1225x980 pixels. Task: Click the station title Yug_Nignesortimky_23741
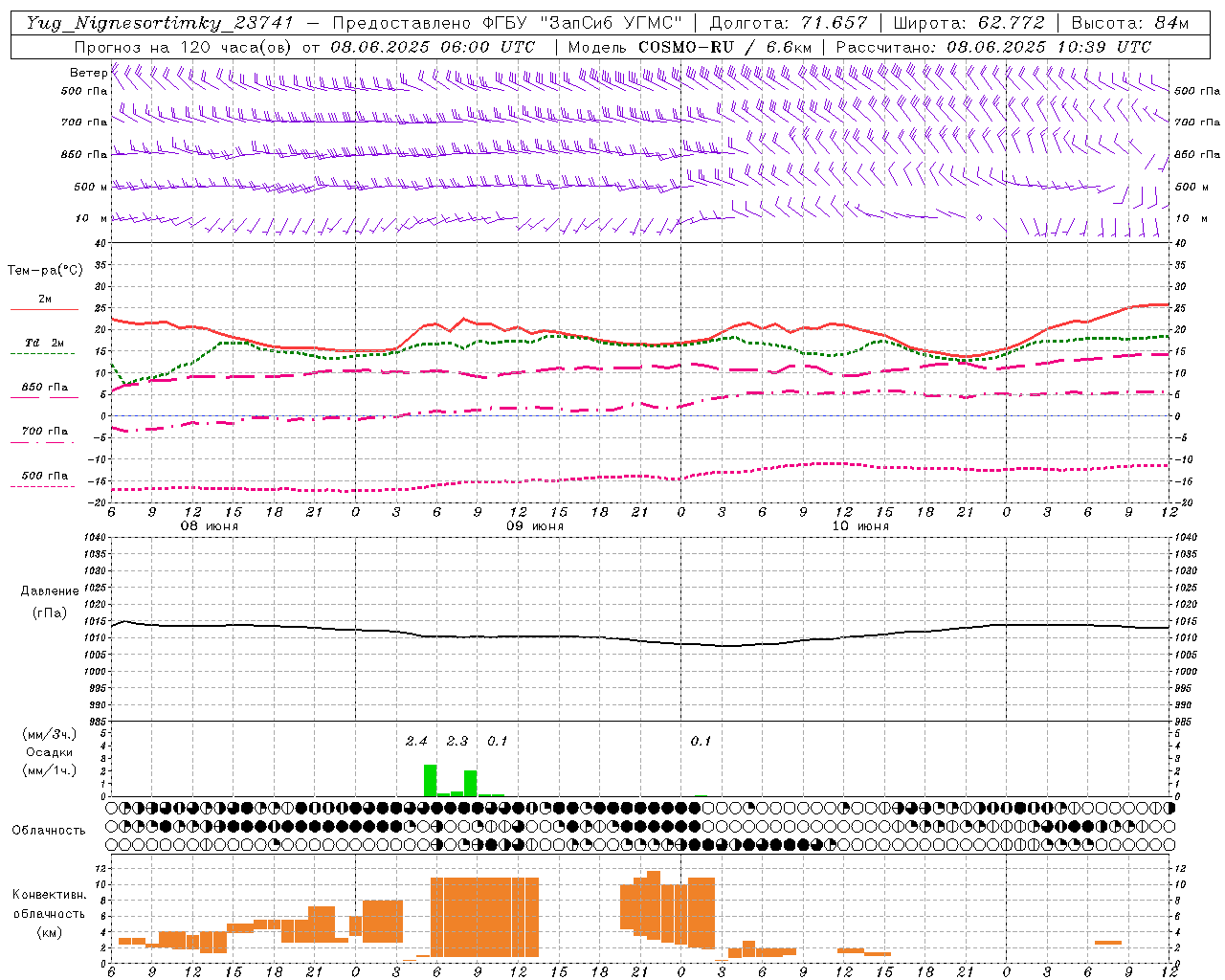pos(160,24)
